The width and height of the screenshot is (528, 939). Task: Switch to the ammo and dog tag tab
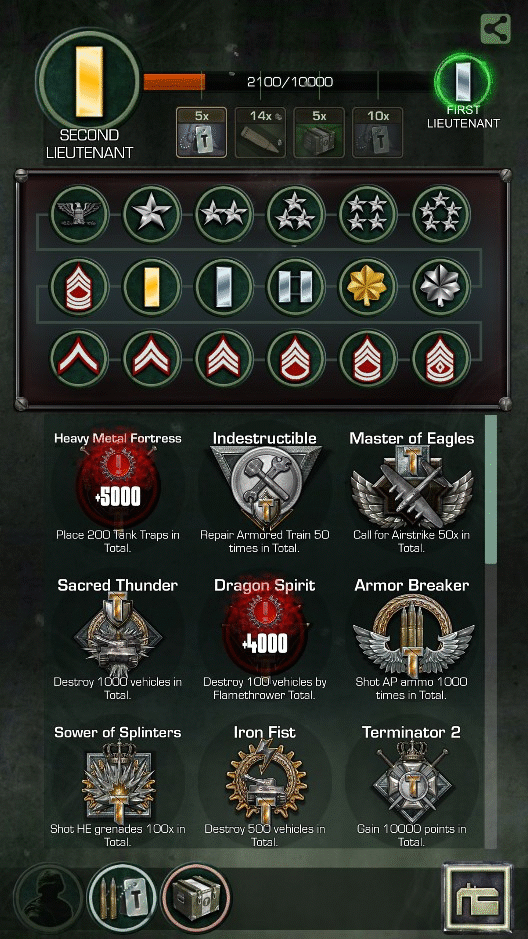(122, 898)
